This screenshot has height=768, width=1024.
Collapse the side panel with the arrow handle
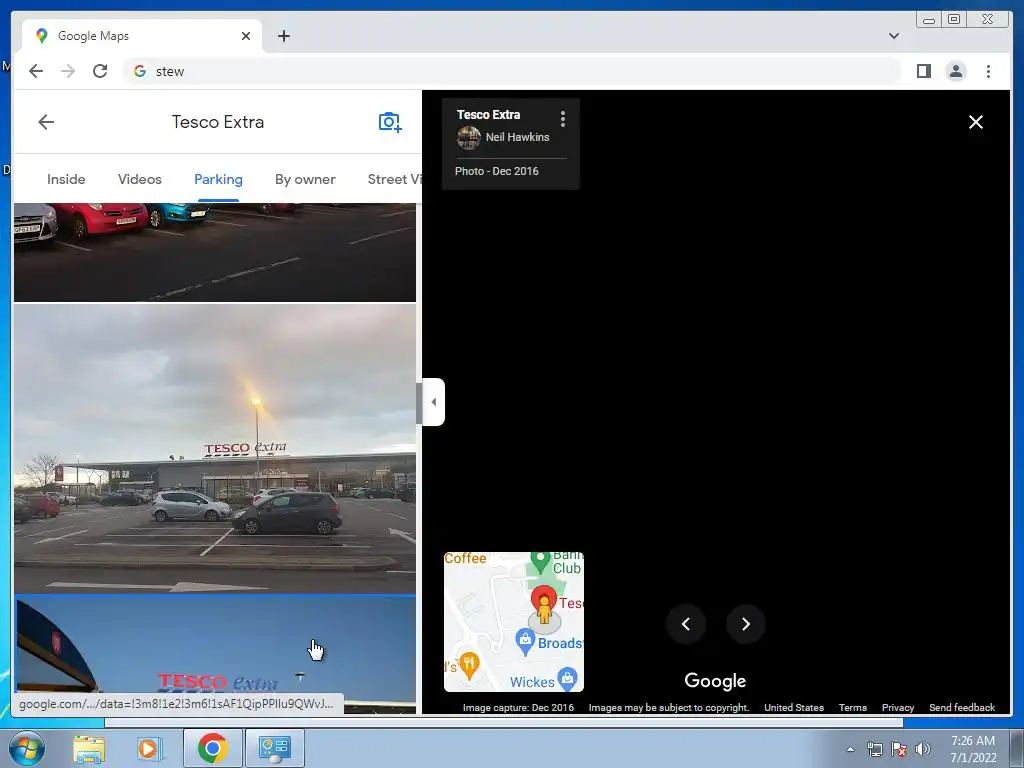434,402
